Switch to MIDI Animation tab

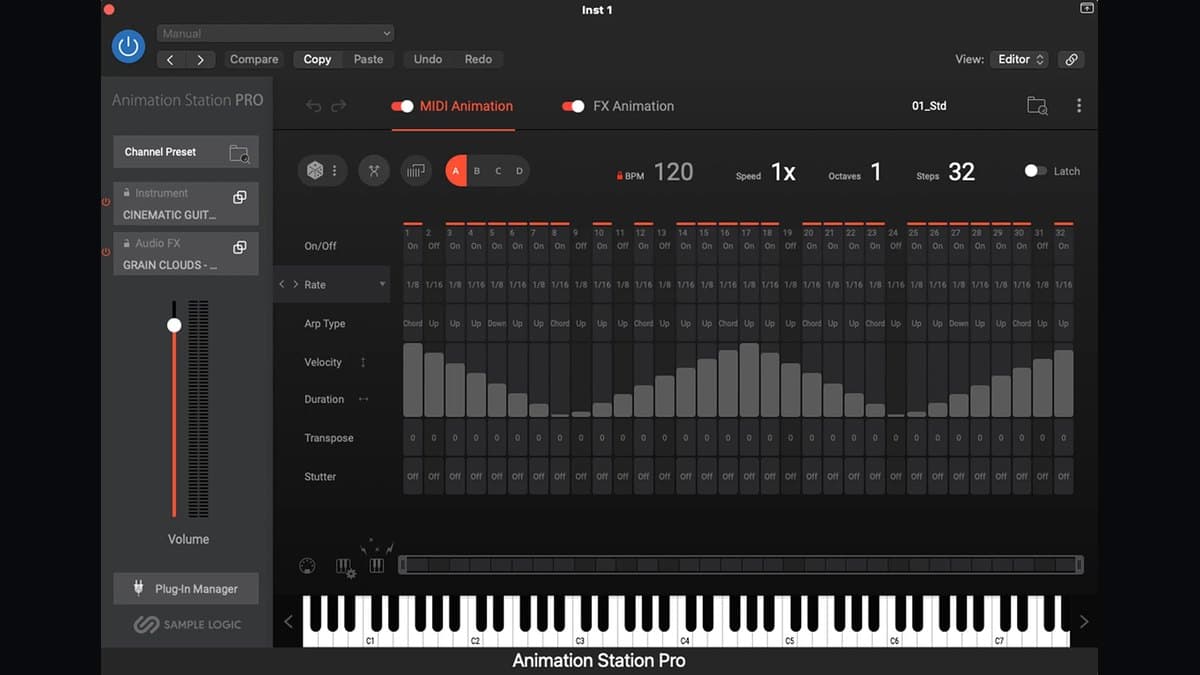pos(466,106)
